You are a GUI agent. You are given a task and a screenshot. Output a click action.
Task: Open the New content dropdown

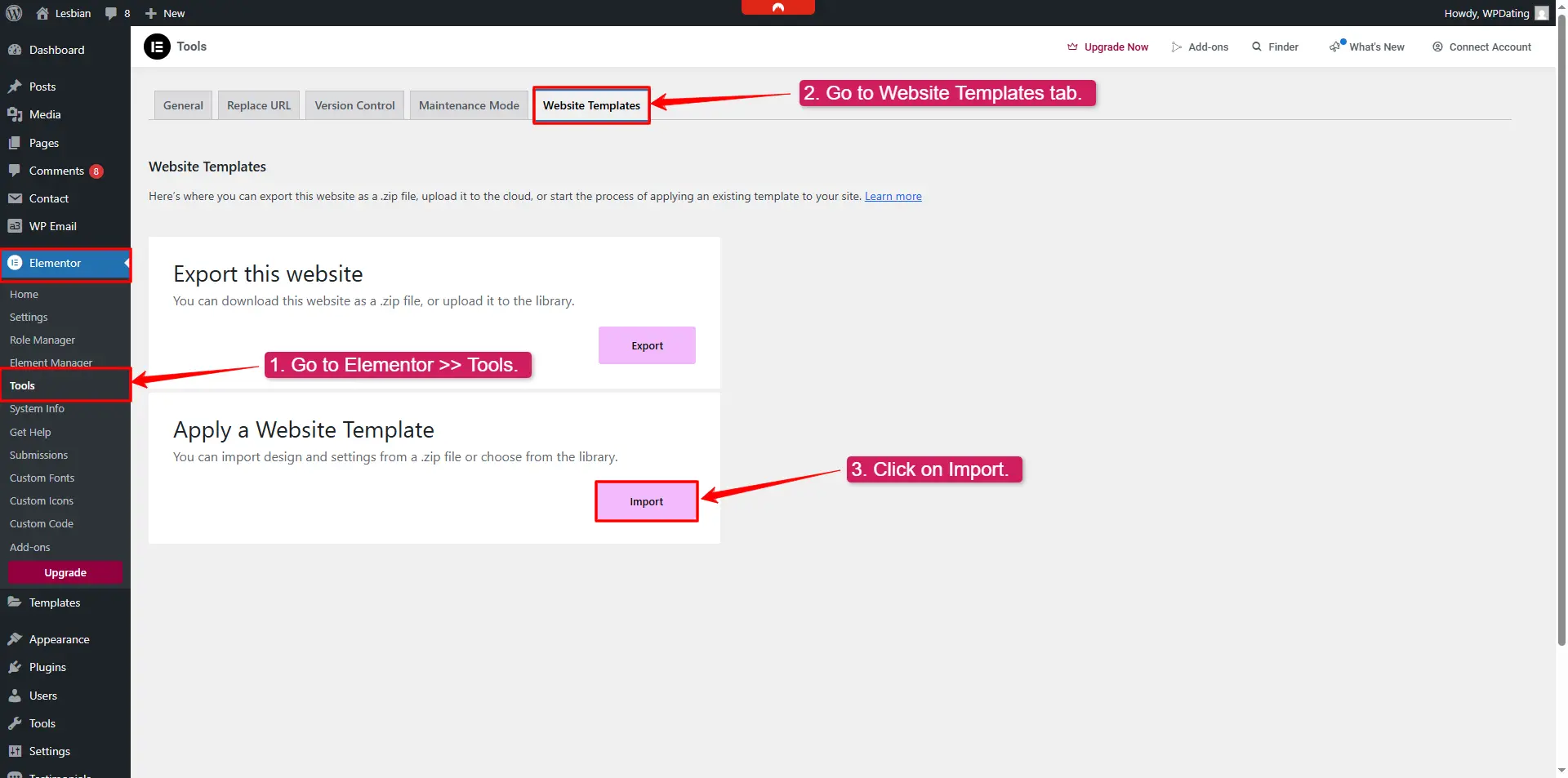[165, 13]
